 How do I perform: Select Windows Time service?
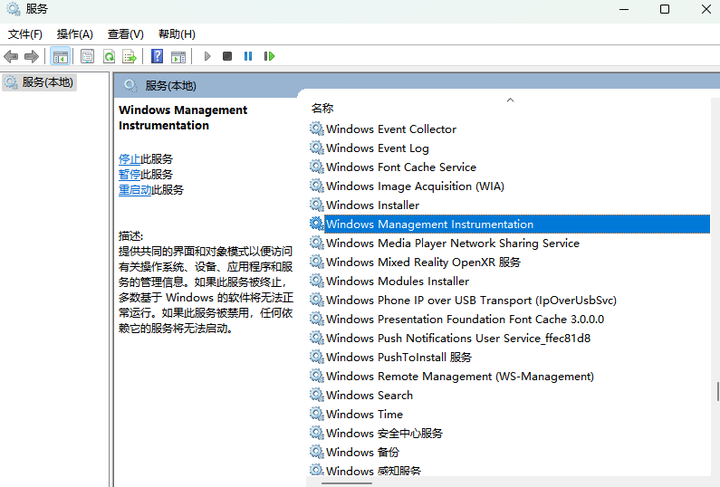click(x=364, y=414)
